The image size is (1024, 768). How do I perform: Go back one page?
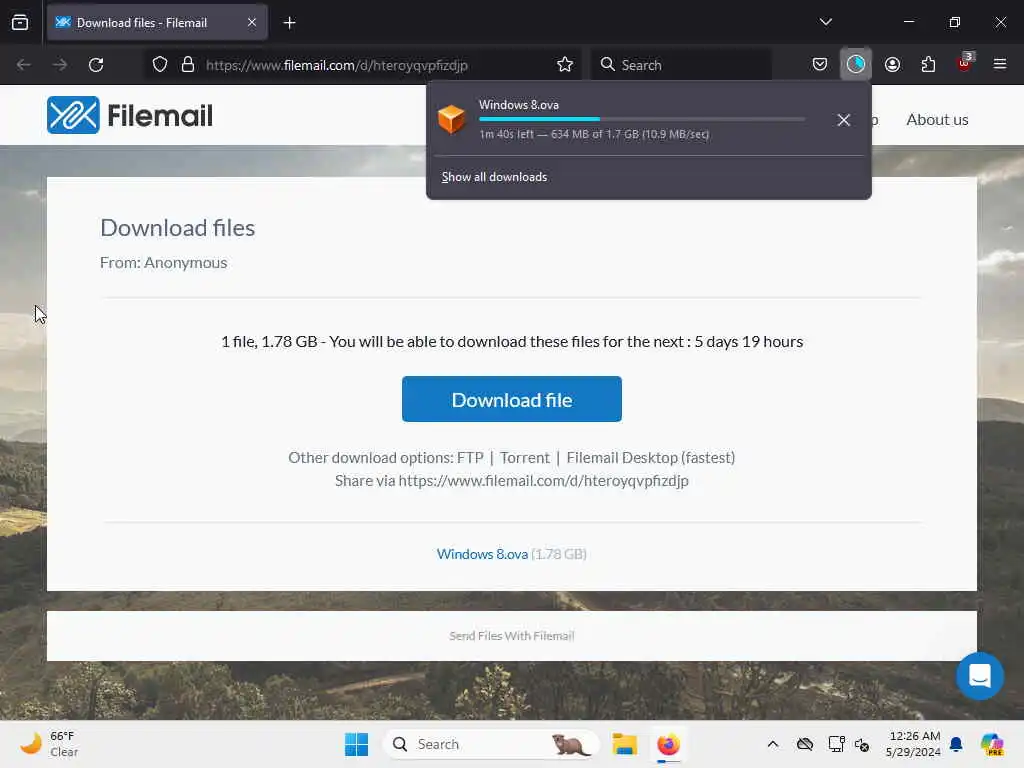pyautogui.click(x=24, y=65)
